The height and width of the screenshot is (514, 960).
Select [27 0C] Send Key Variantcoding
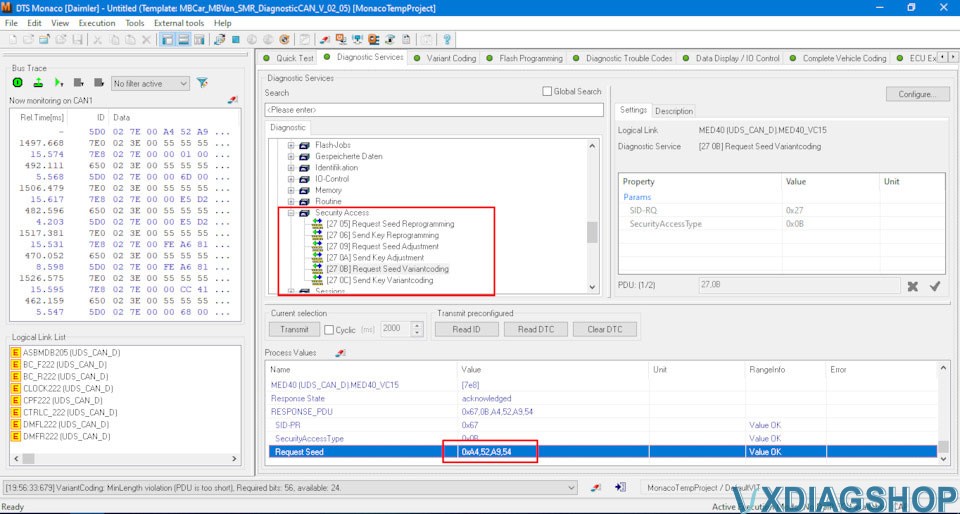[x=380, y=280]
